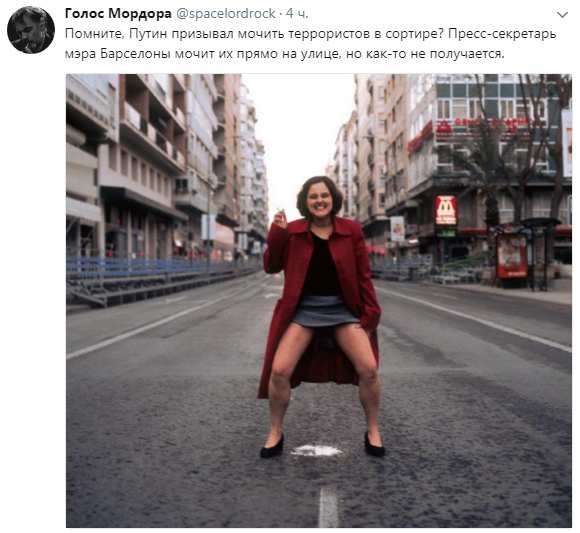This screenshot has width=580, height=533.
Task: Click the tweet line mentioning мэра Барселоны
Action: tap(284, 54)
